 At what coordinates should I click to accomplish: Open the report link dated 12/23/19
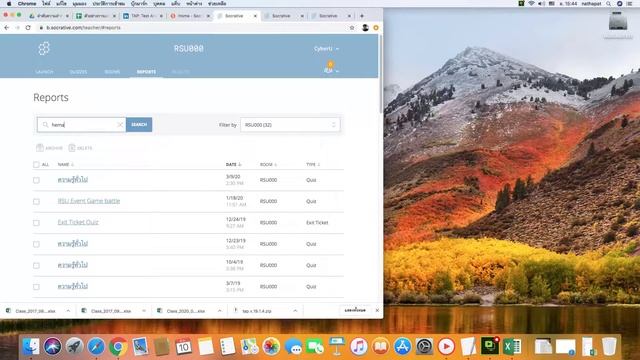pyautogui.click(x=73, y=244)
